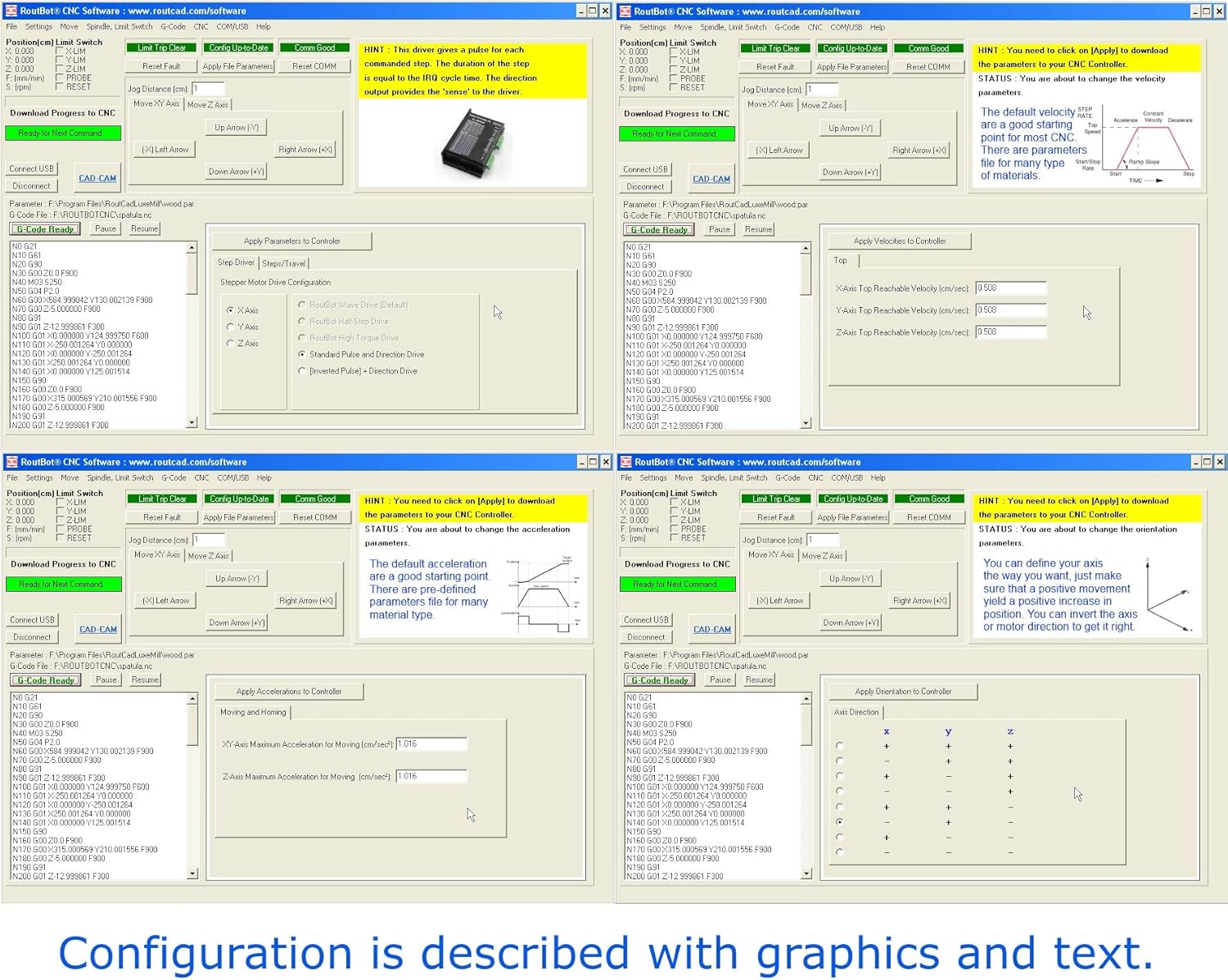Viewport: 1228px width, 980px height.
Task: Open the Settings menu in top-left window
Action: (x=38, y=26)
